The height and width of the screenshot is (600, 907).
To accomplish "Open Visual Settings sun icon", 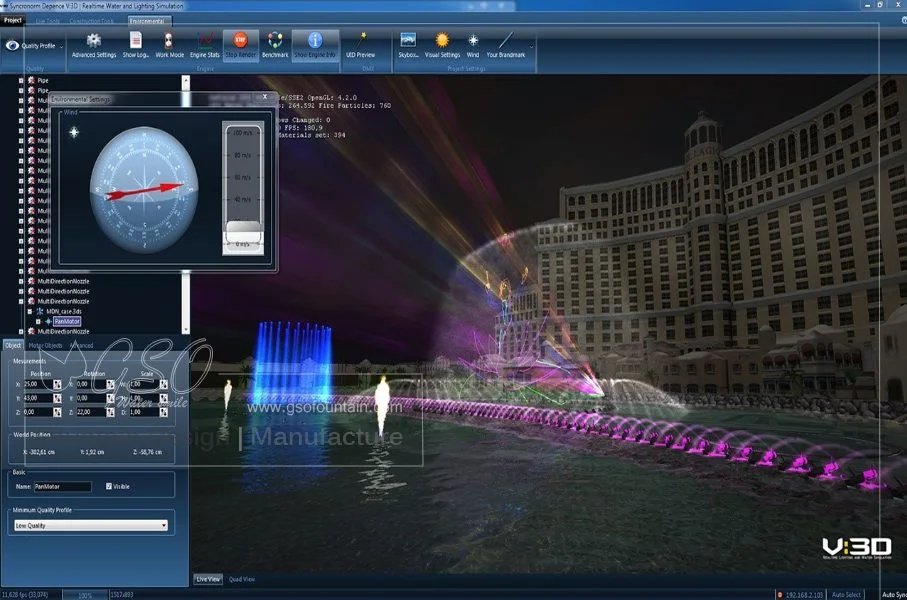I will point(442,40).
